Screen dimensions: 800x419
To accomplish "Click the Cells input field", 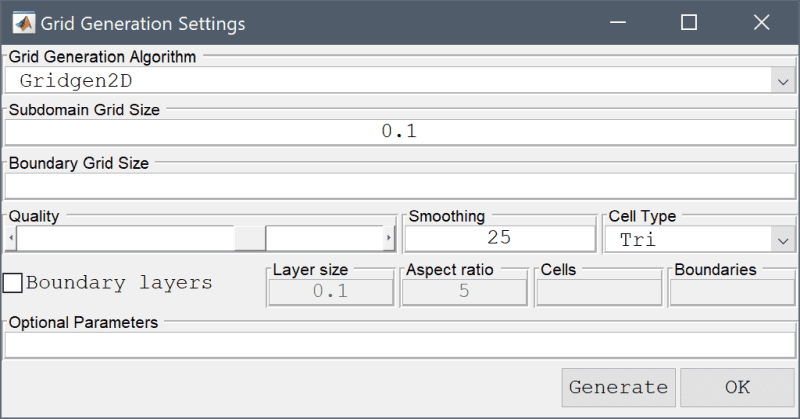I will 598,292.
